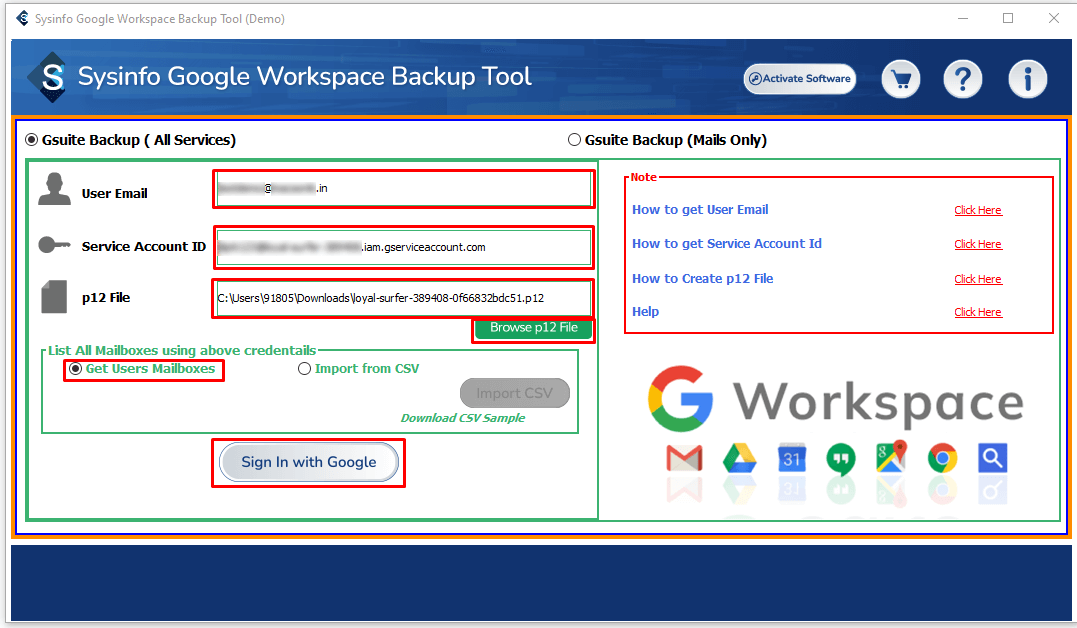The width and height of the screenshot is (1077, 628).
Task: Click 'How to get User Email' text
Action: tap(700, 210)
